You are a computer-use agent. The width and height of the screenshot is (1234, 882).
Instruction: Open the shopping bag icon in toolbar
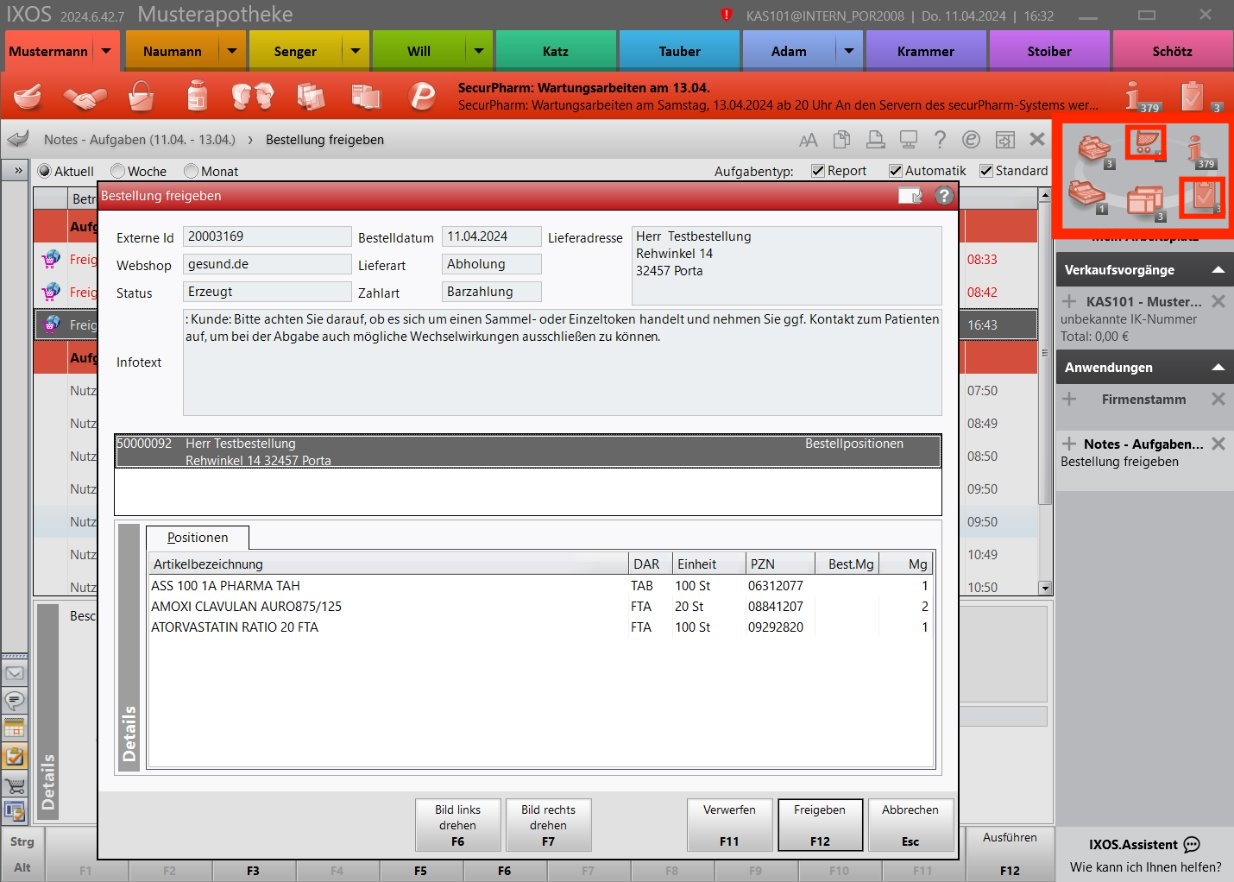[x=142, y=96]
